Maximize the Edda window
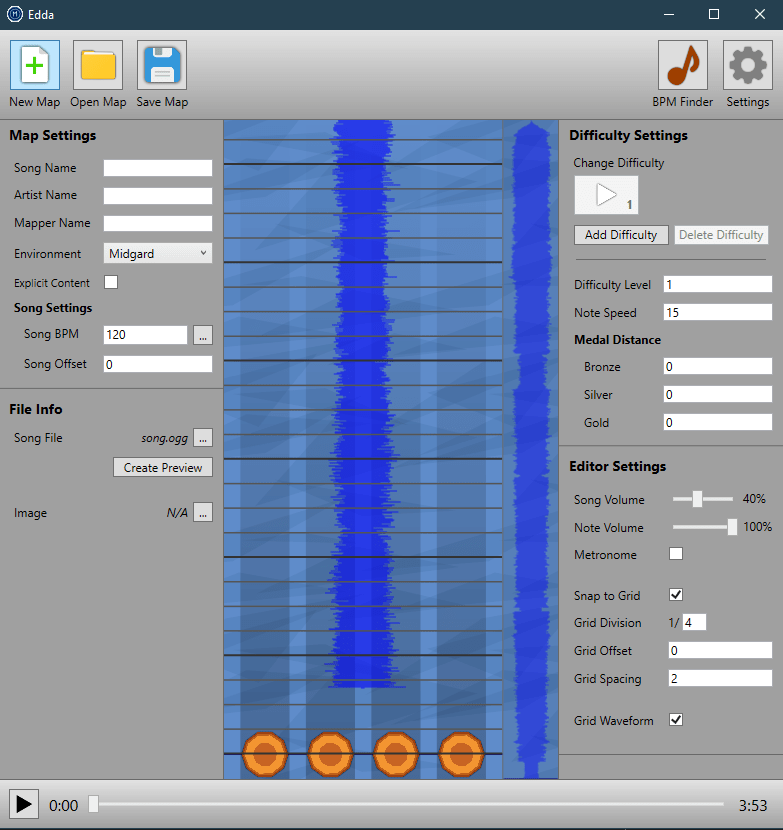Viewport: 783px width, 830px height. (x=714, y=14)
